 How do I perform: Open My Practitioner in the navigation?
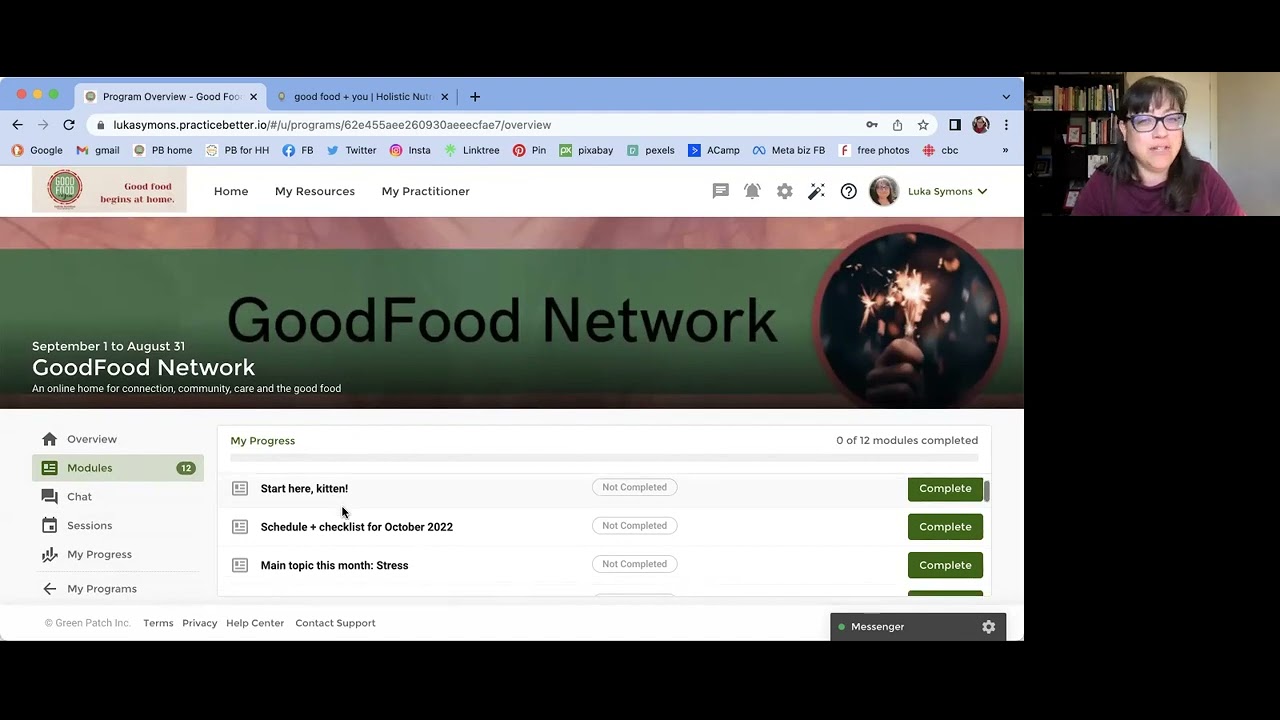[425, 191]
